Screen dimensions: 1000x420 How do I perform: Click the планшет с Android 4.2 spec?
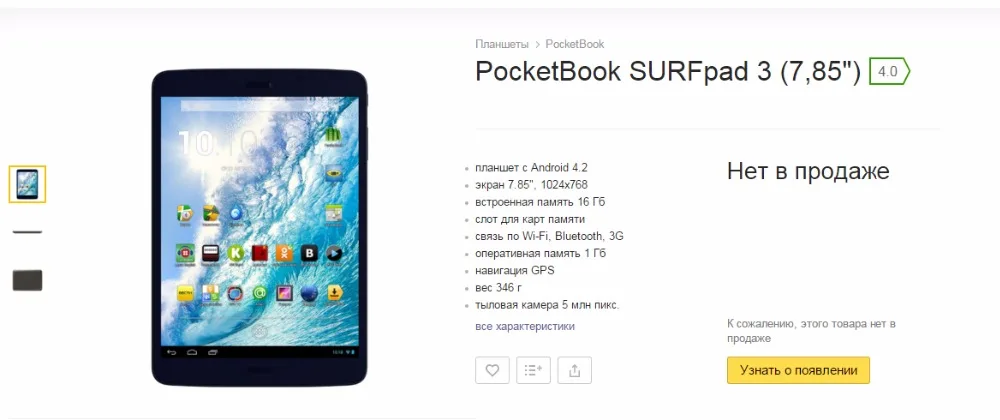tap(531, 168)
